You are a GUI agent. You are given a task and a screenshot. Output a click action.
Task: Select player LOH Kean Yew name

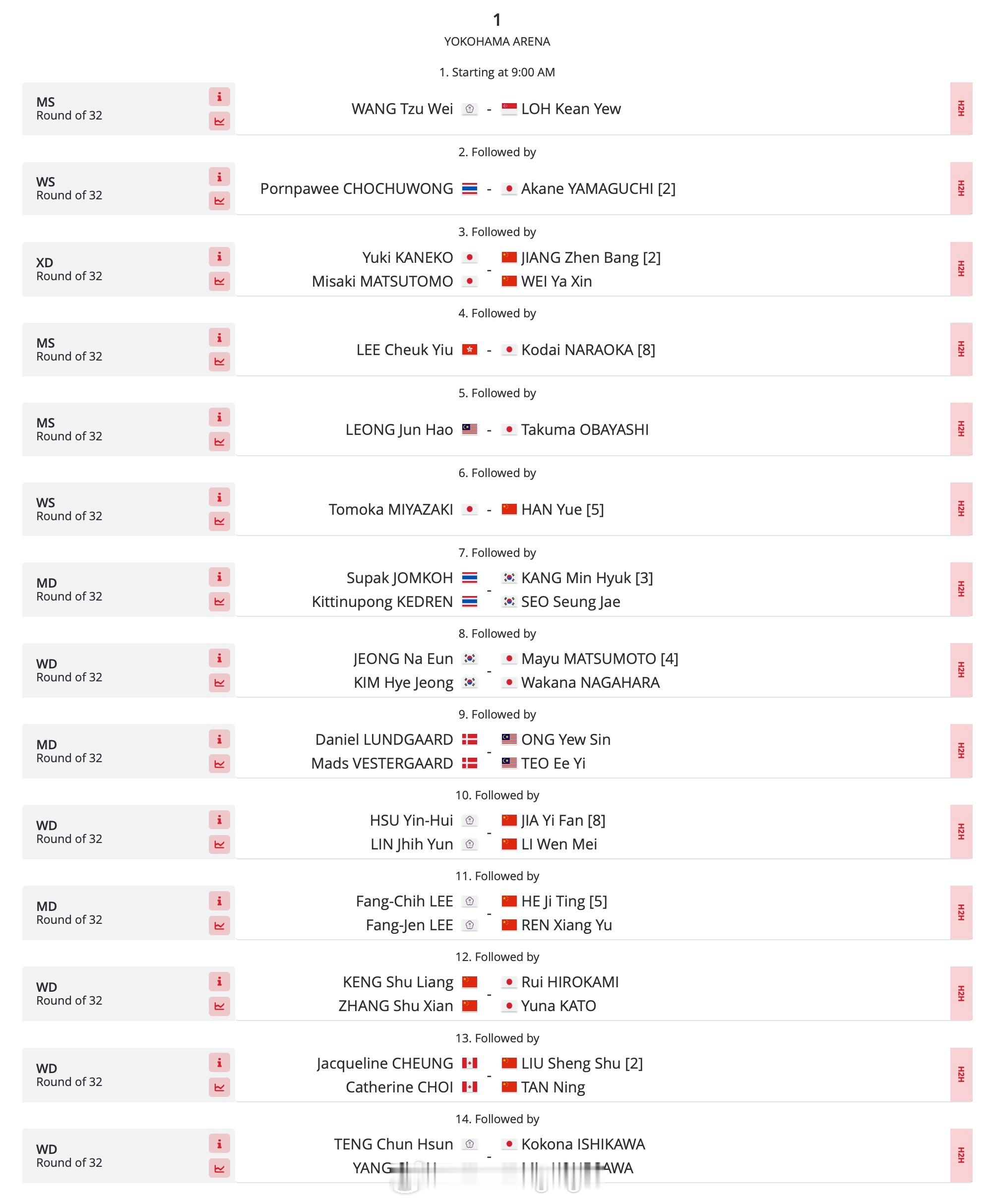coord(571,109)
